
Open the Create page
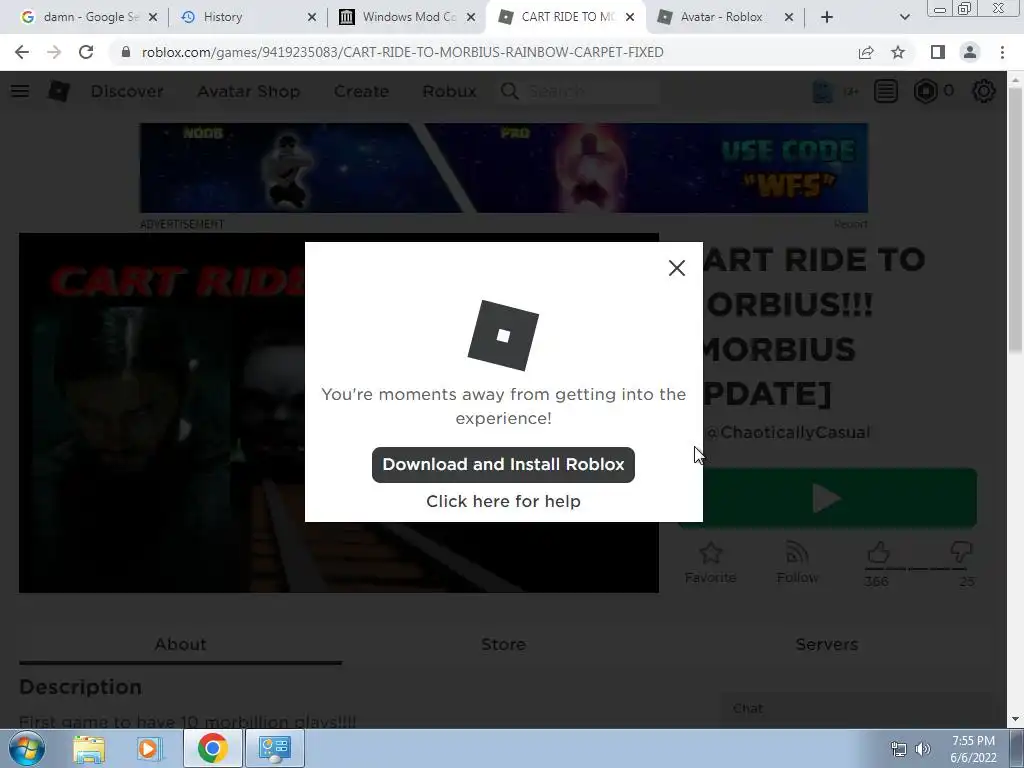(361, 91)
